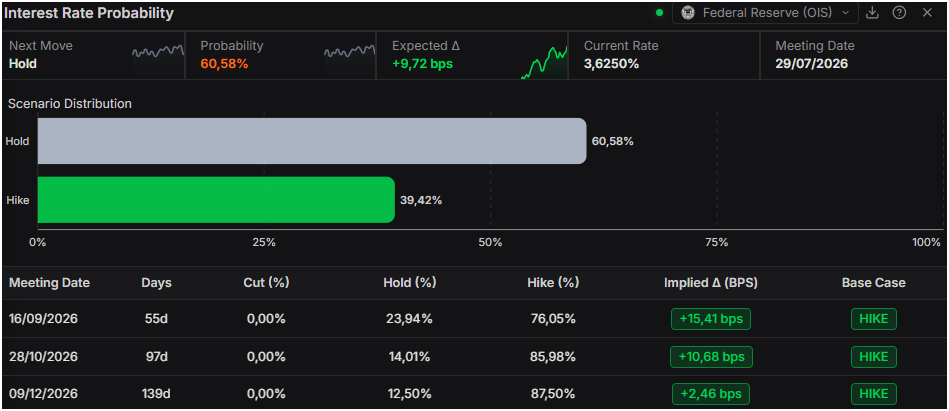Click the +2,46 bps badge
Viewport: 949px width, 411px height.
point(711,394)
